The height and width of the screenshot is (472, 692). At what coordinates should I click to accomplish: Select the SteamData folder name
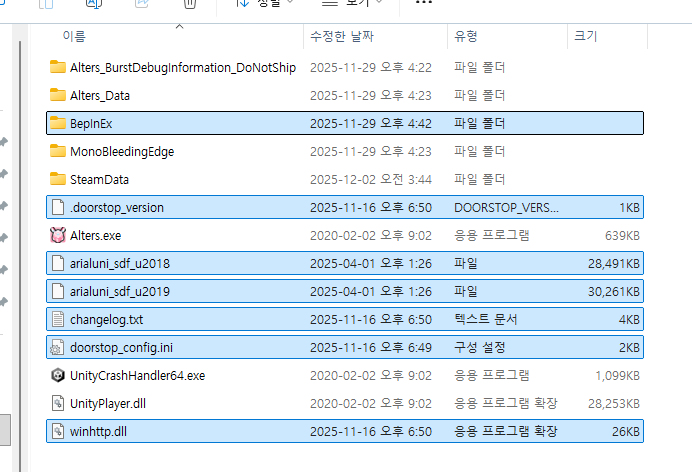pyautogui.click(x=100, y=179)
